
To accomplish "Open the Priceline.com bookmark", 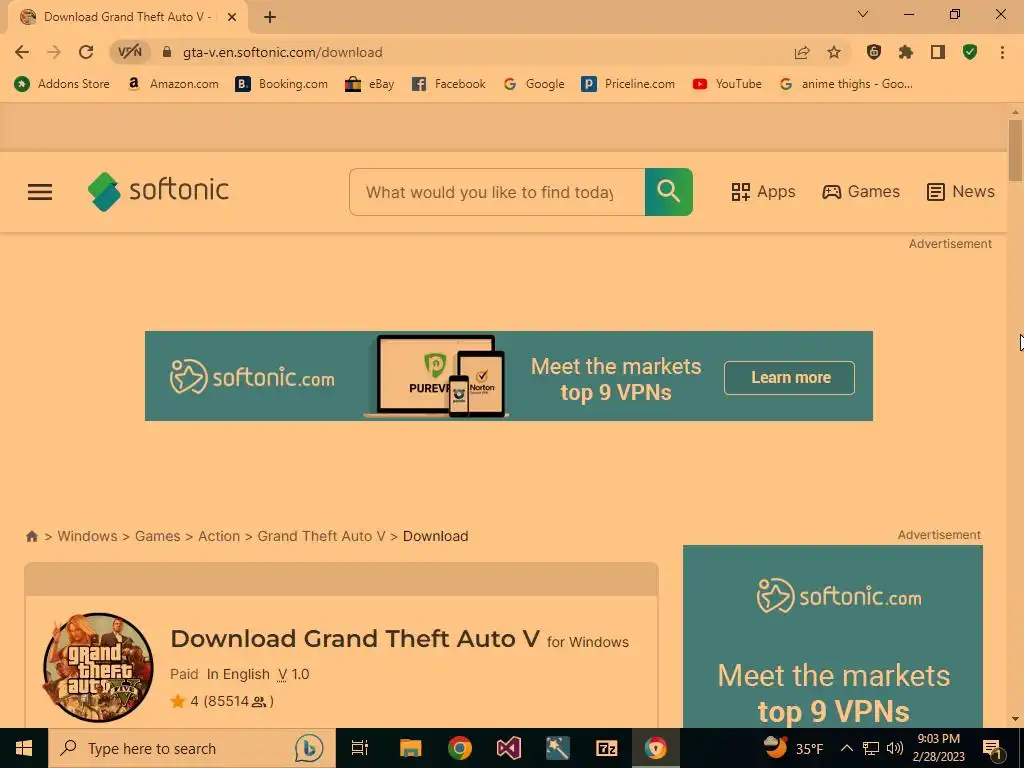I will point(628,84).
